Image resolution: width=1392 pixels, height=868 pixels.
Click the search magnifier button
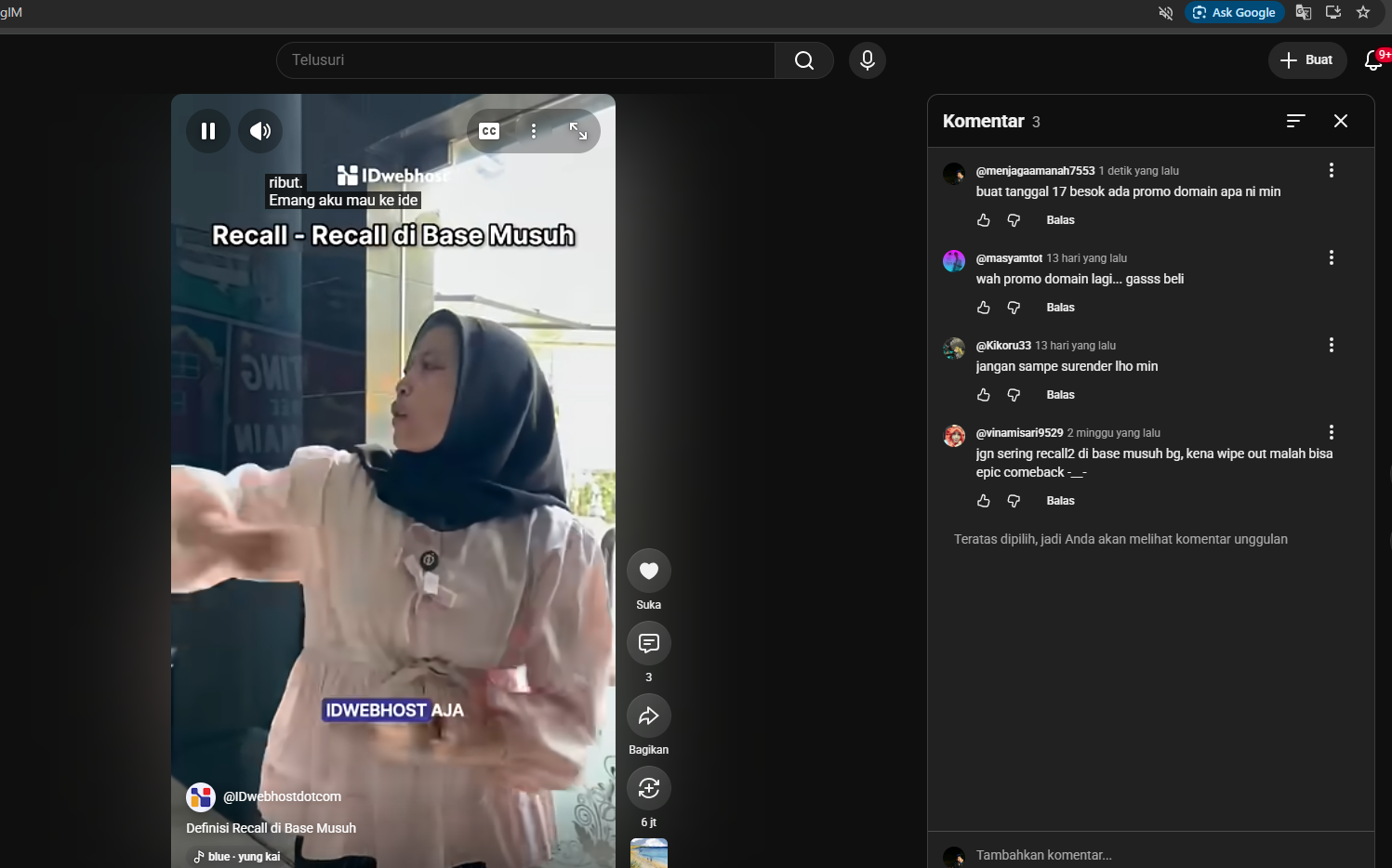804,60
